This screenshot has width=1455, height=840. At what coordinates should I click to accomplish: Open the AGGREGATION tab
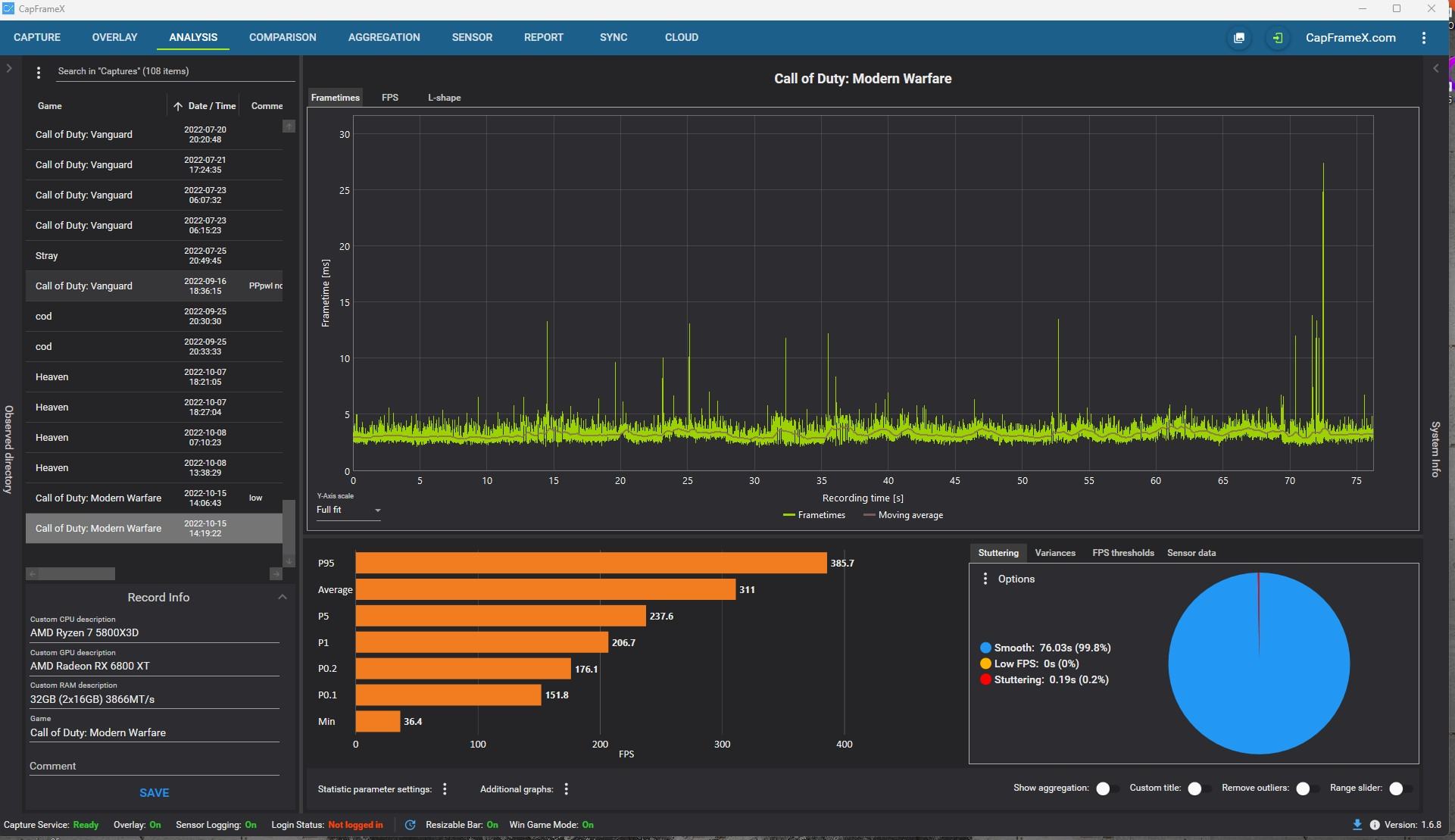pos(384,37)
